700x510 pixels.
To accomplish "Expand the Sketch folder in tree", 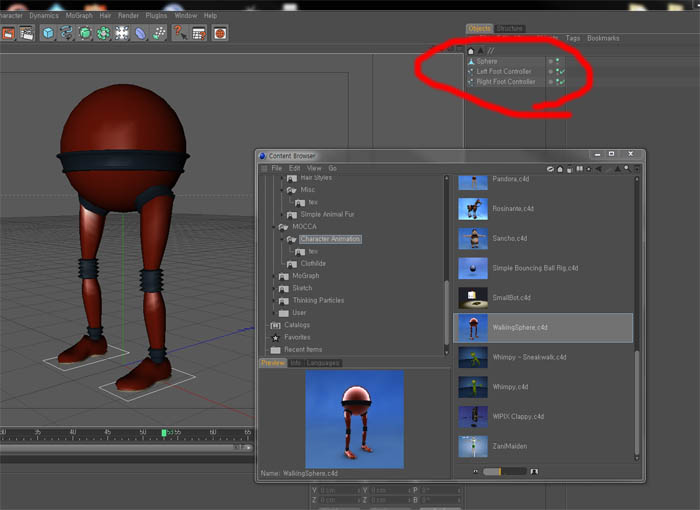I will [x=274, y=288].
